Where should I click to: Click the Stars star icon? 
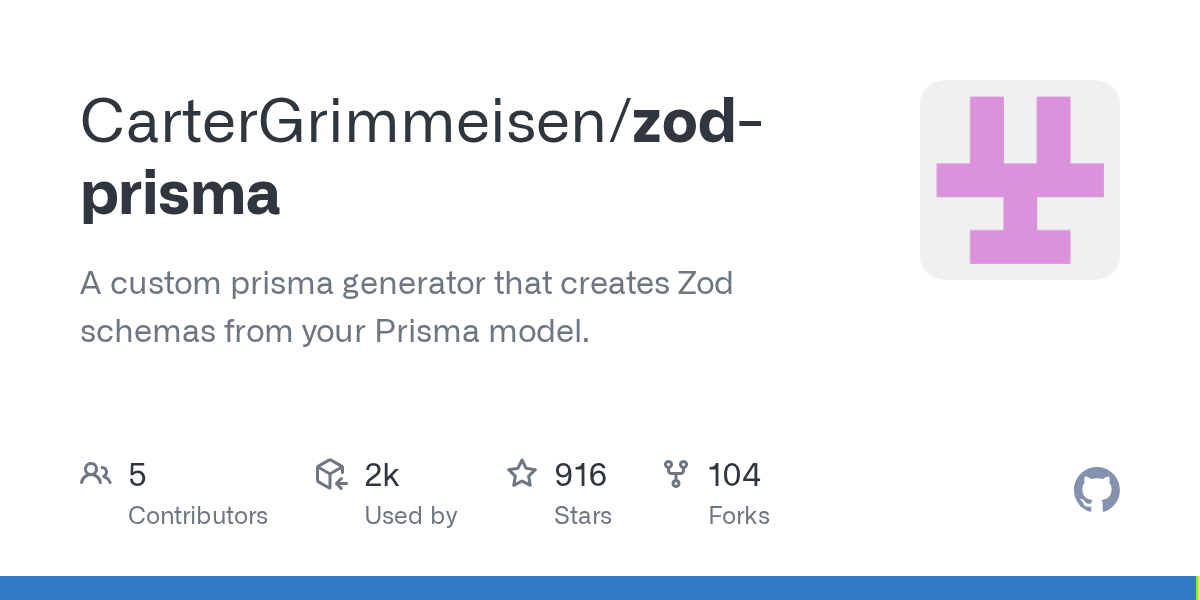click(x=522, y=474)
